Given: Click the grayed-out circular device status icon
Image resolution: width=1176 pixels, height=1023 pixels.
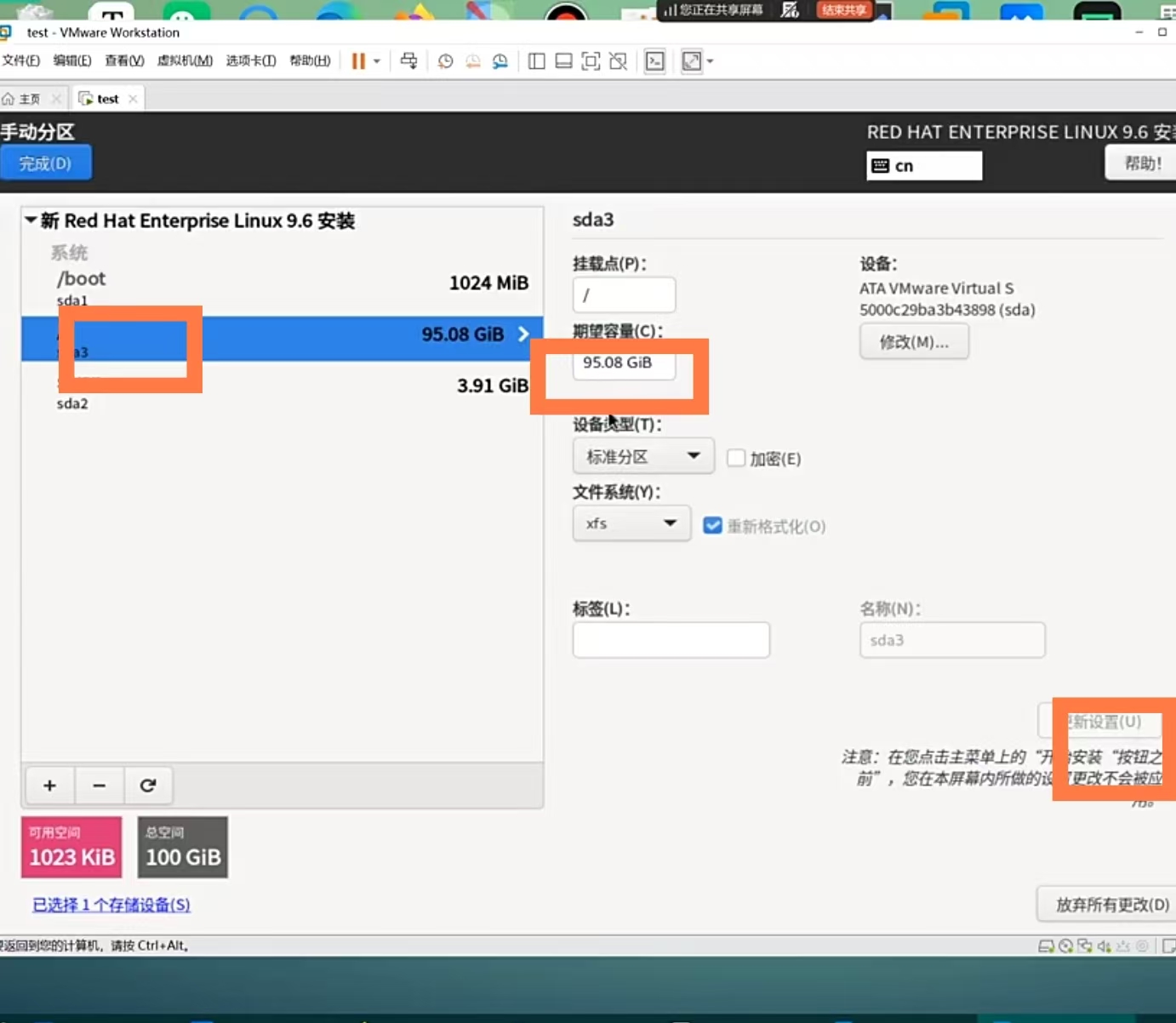Looking at the screenshot, I should (1142, 946).
